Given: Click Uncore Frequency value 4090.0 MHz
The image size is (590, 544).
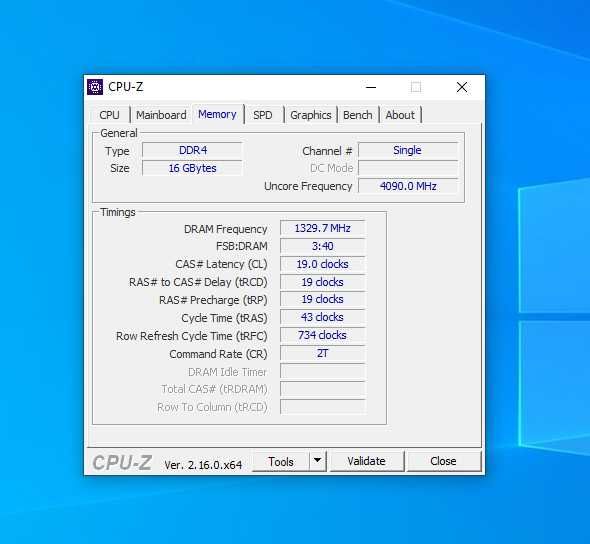Looking at the screenshot, I should 408,186.
